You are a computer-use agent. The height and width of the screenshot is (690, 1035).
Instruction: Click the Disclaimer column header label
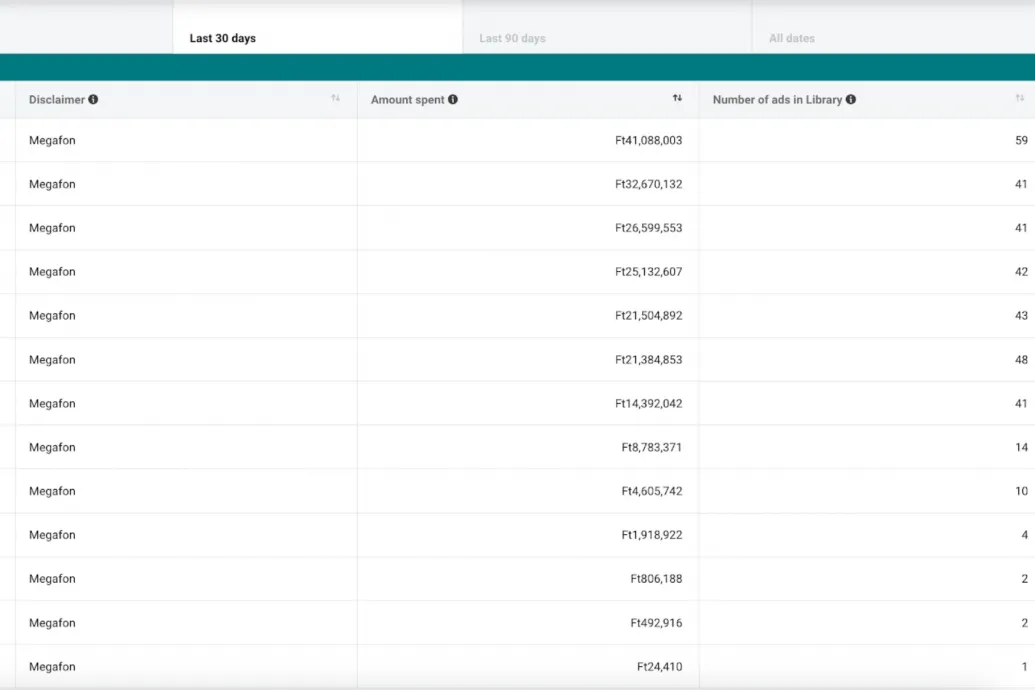[x=57, y=100]
